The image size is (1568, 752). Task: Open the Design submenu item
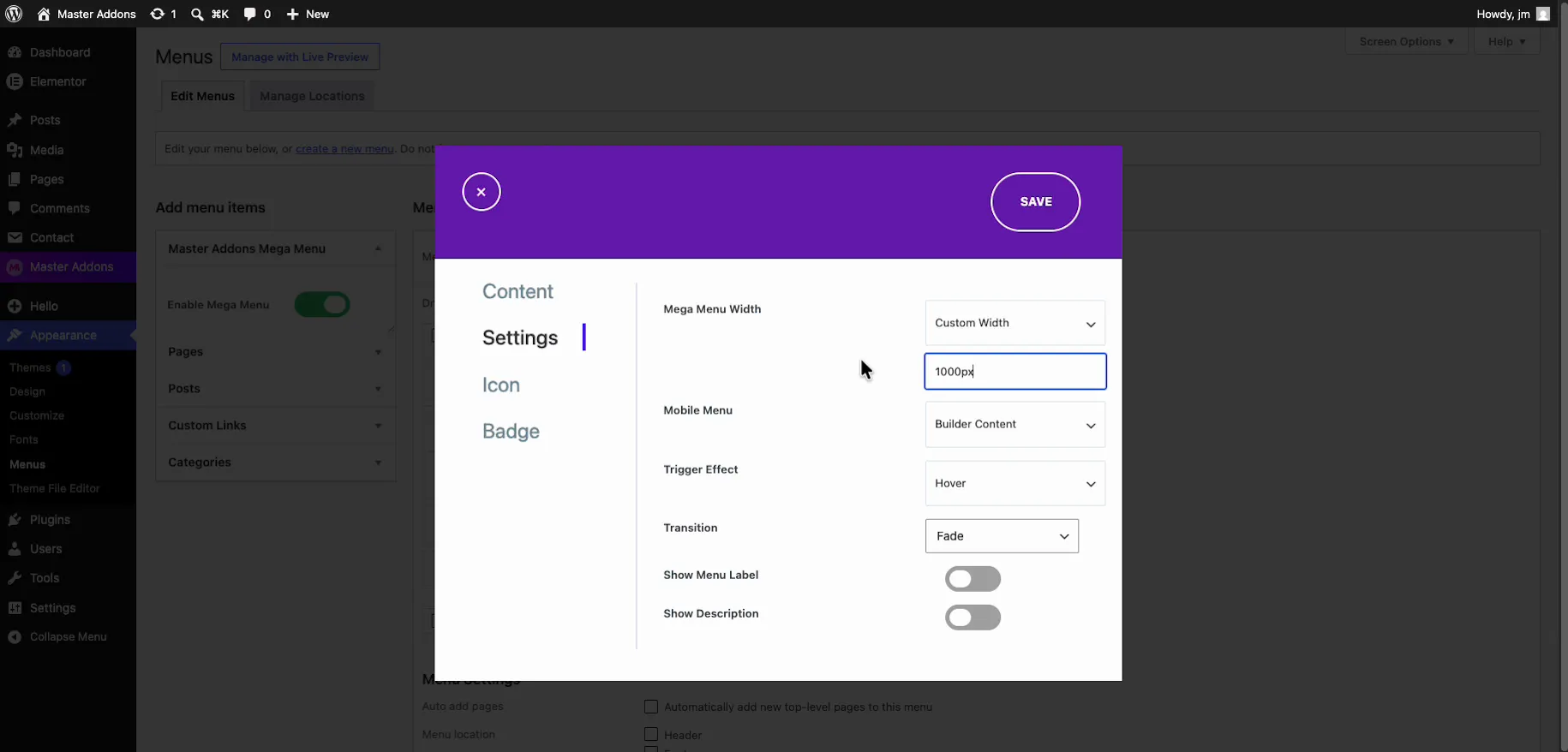coord(27,391)
